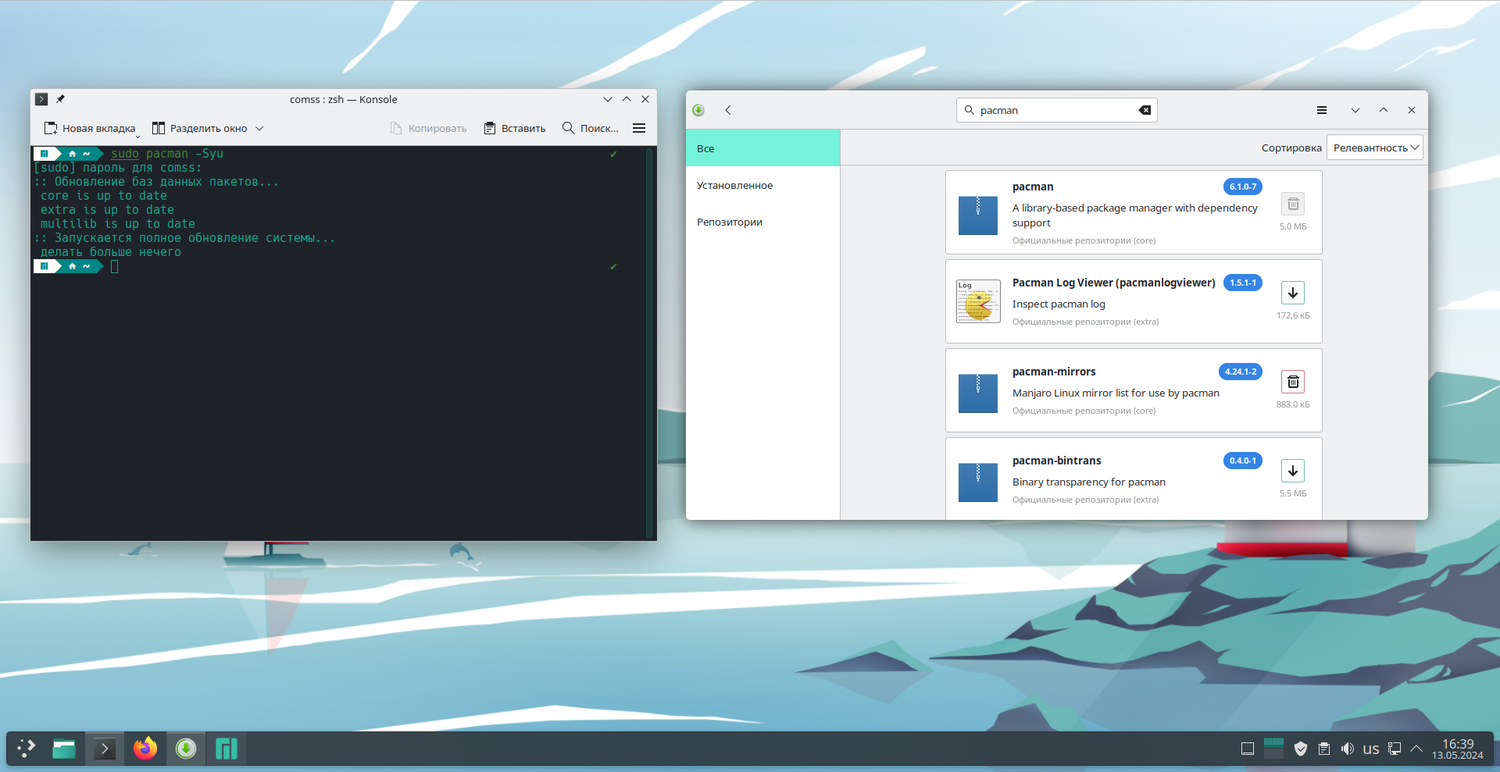
Task: Click the 6.1.0-7 version badge
Action: tap(1243, 187)
